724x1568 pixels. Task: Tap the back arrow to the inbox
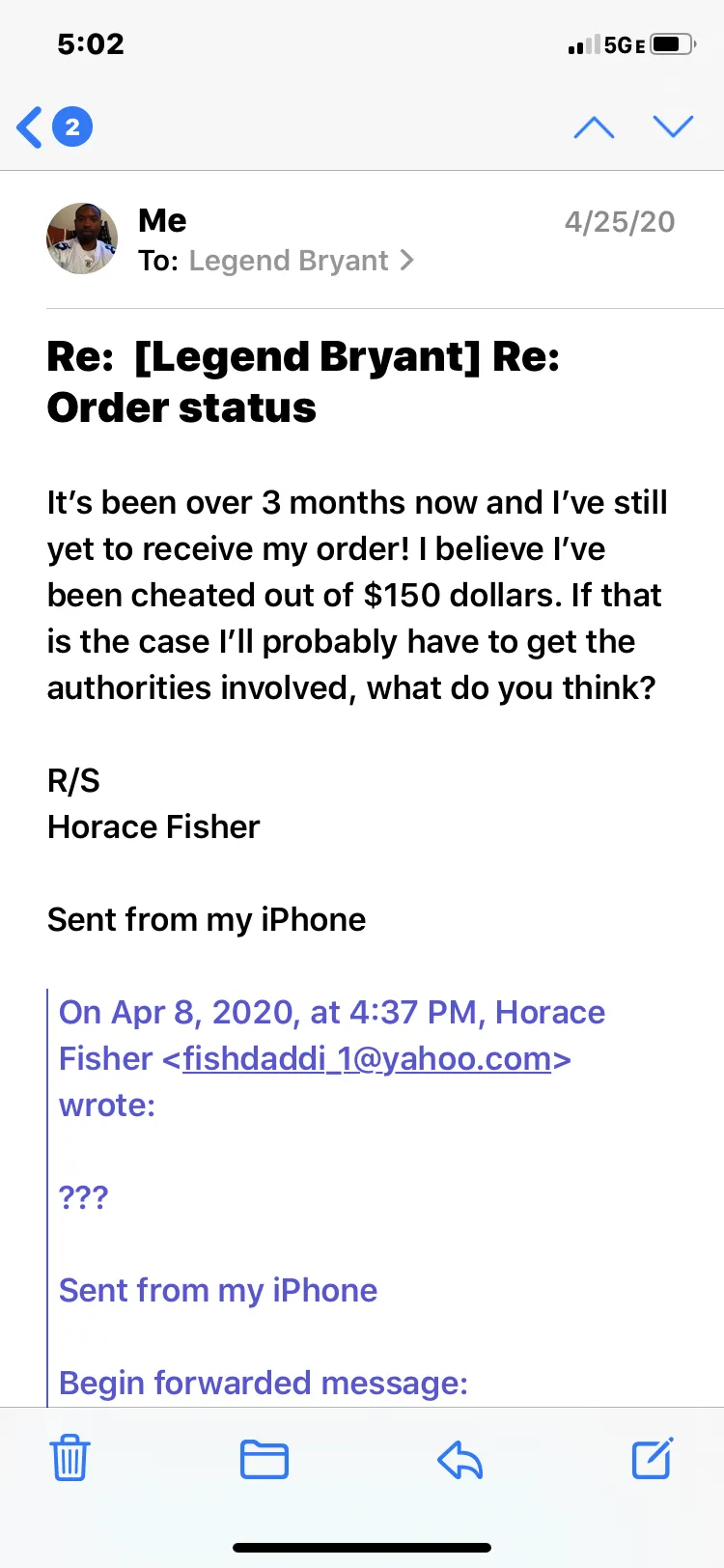coord(30,127)
